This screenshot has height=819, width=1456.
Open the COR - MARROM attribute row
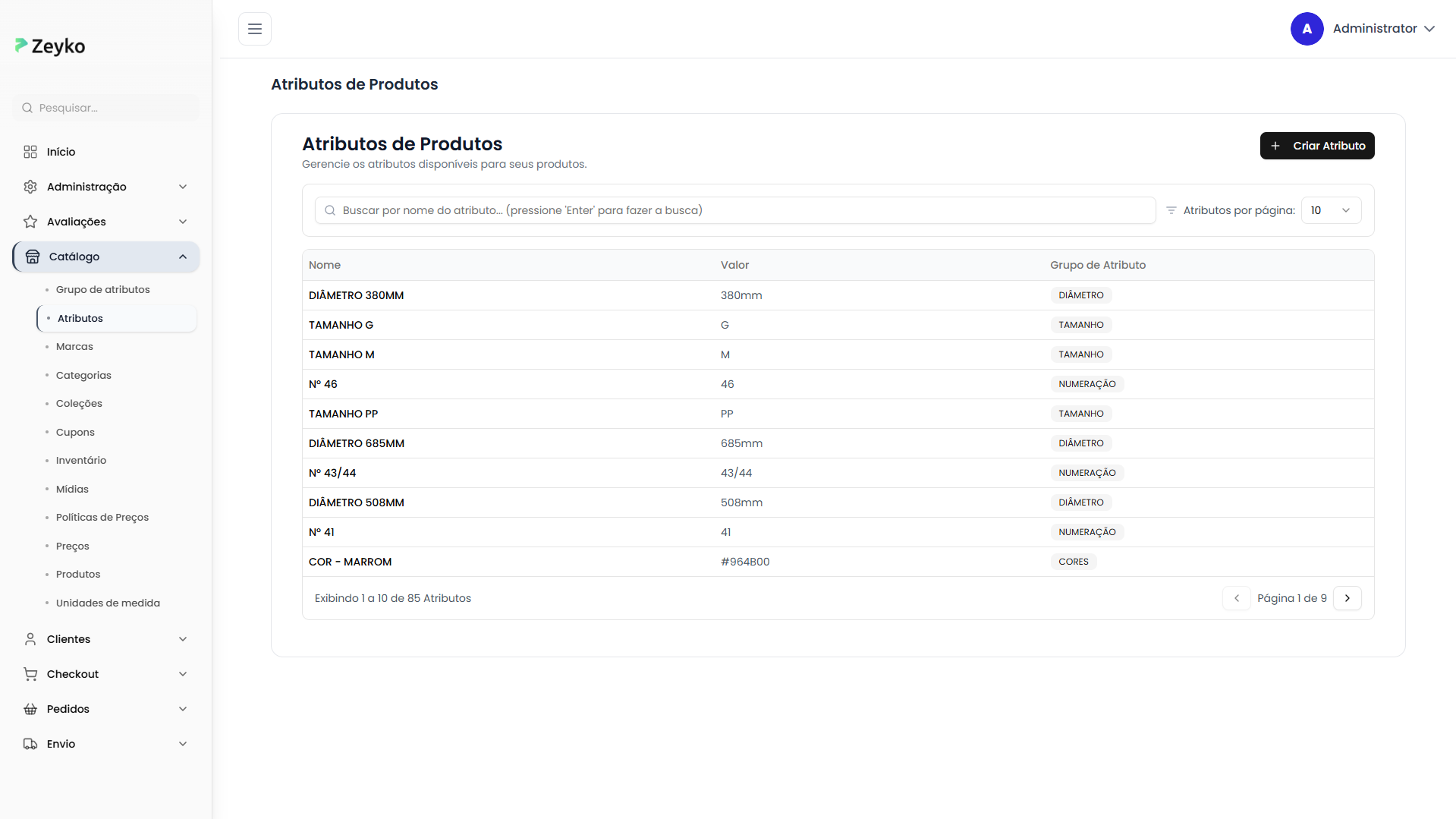[x=350, y=562]
